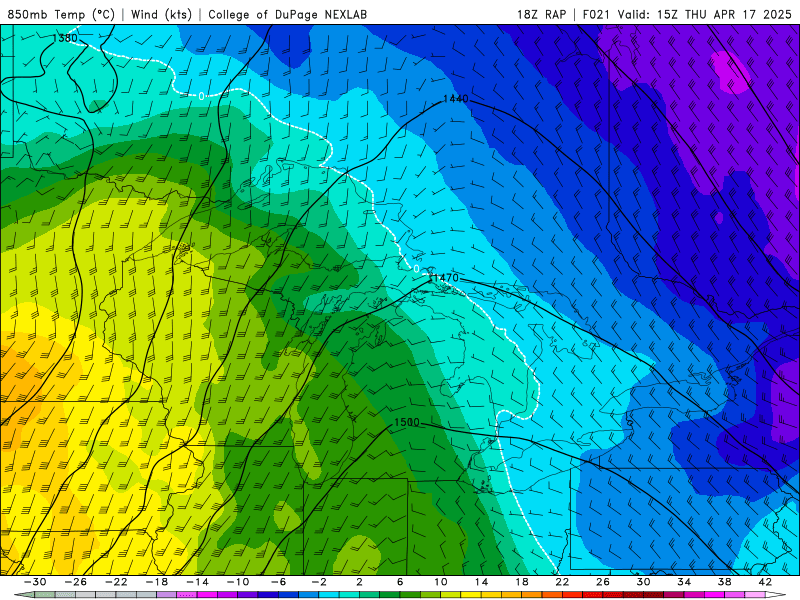Click the positive 30 color scale label
The width and height of the screenshot is (800, 600).
[643, 582]
